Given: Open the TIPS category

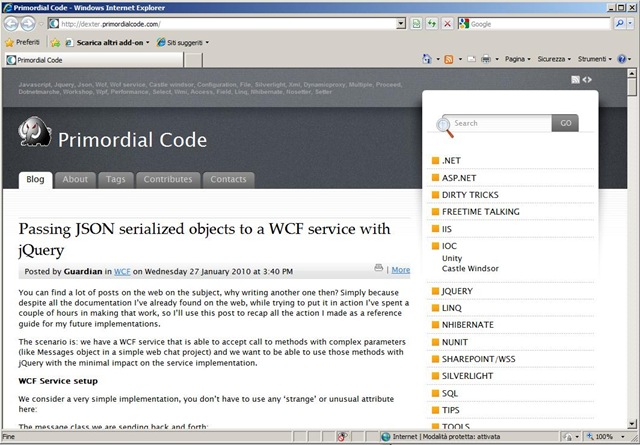Looking at the screenshot, I should (451, 410).
